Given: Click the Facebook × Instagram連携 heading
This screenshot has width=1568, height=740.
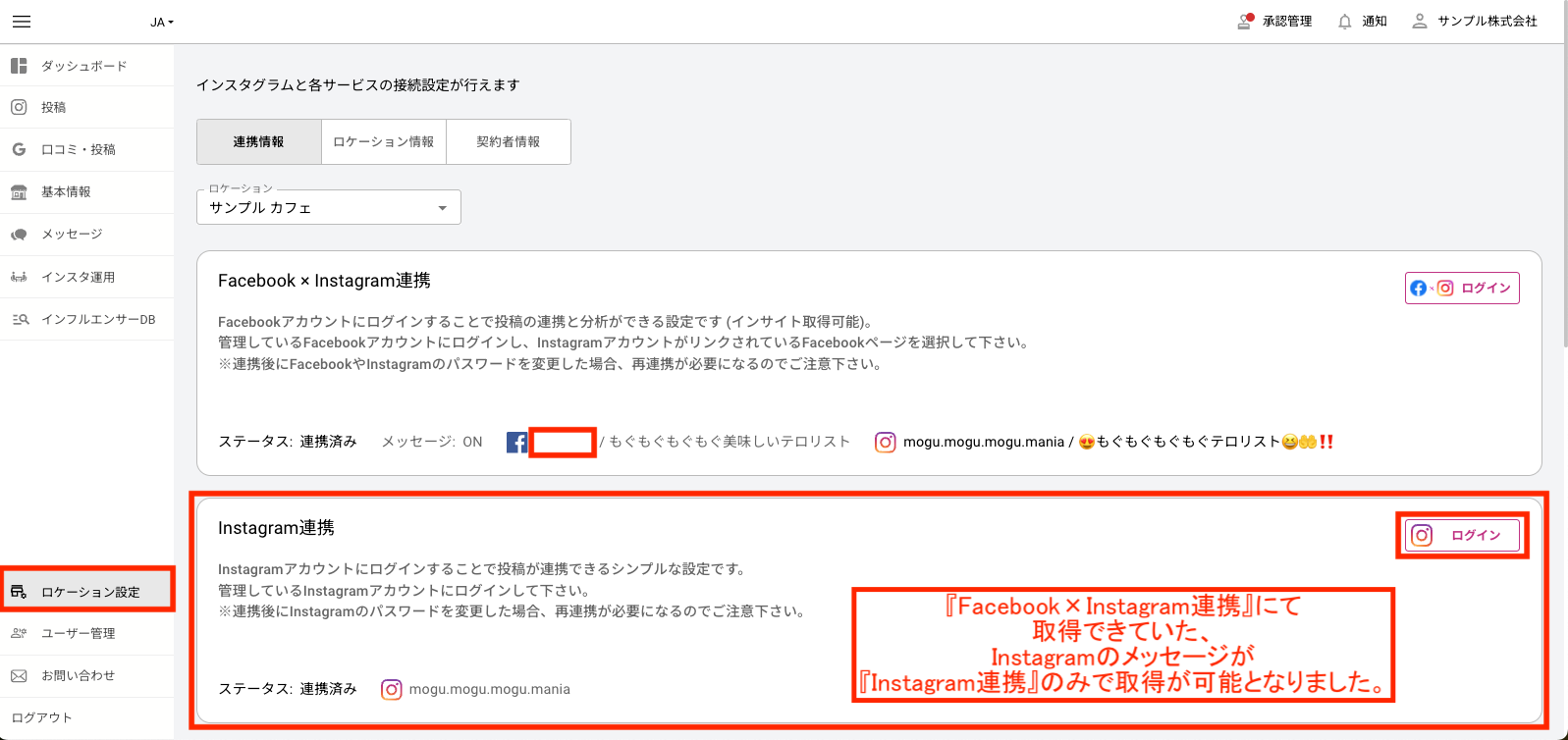Looking at the screenshot, I should [324, 281].
